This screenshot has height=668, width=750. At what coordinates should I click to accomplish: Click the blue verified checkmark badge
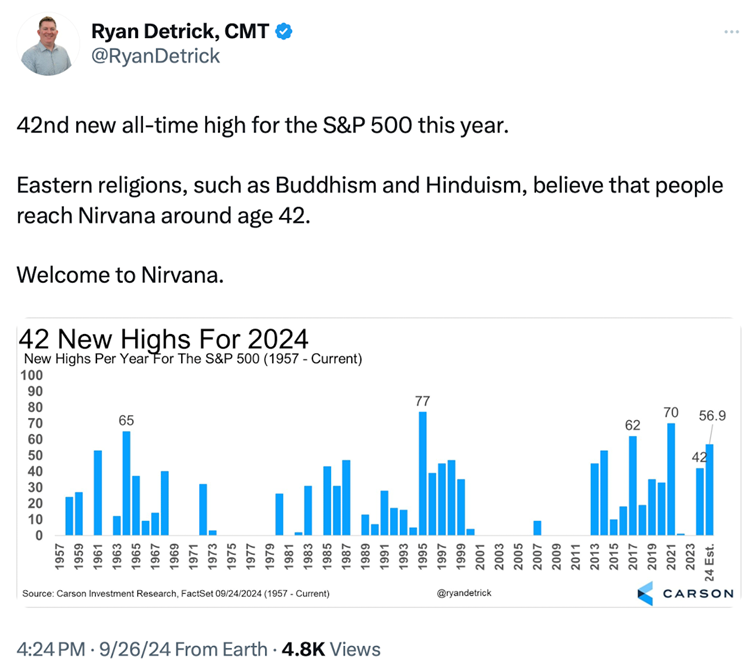pos(283,31)
